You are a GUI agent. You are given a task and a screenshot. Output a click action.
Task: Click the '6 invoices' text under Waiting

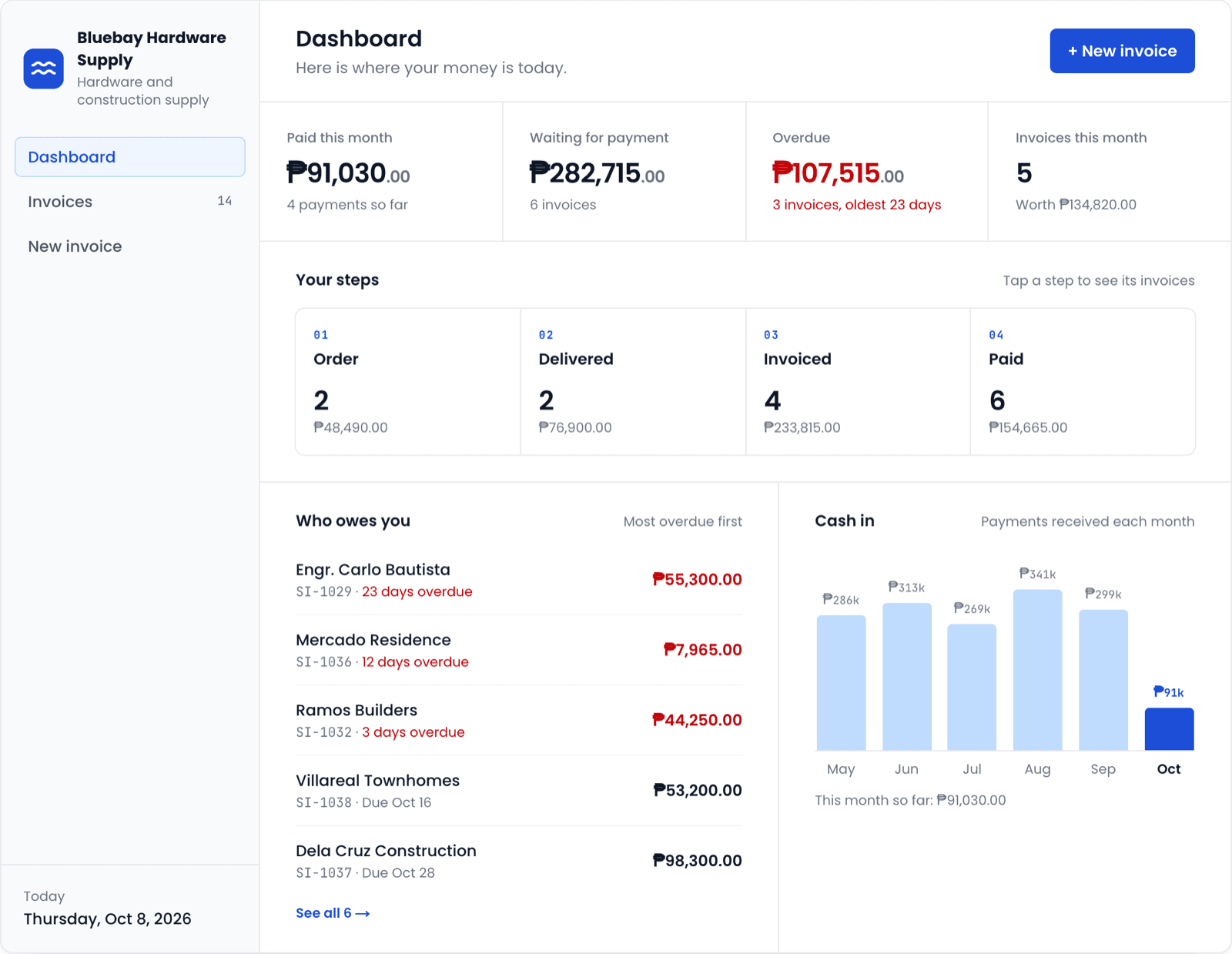[563, 205]
